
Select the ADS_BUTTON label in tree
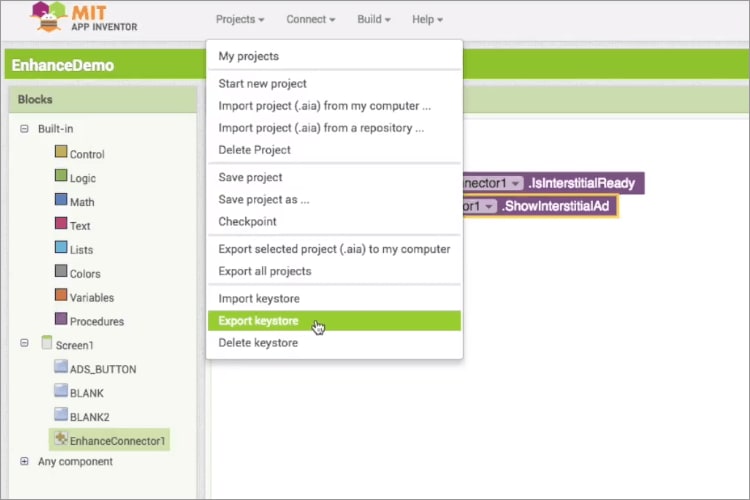[103, 369]
